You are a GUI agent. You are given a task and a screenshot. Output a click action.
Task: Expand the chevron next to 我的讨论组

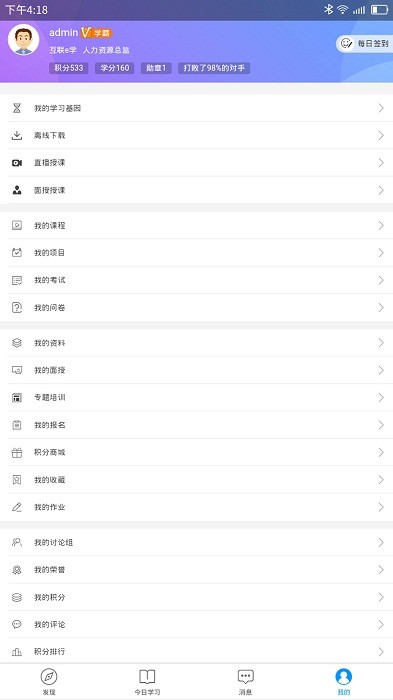click(x=381, y=542)
